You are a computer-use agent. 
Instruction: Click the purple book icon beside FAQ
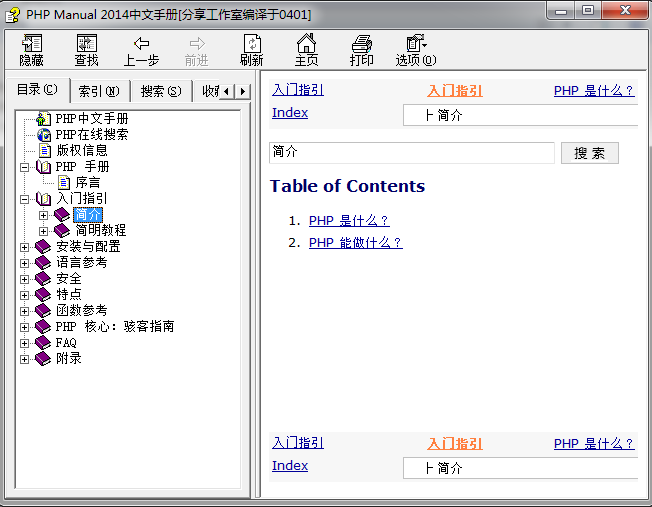43,343
